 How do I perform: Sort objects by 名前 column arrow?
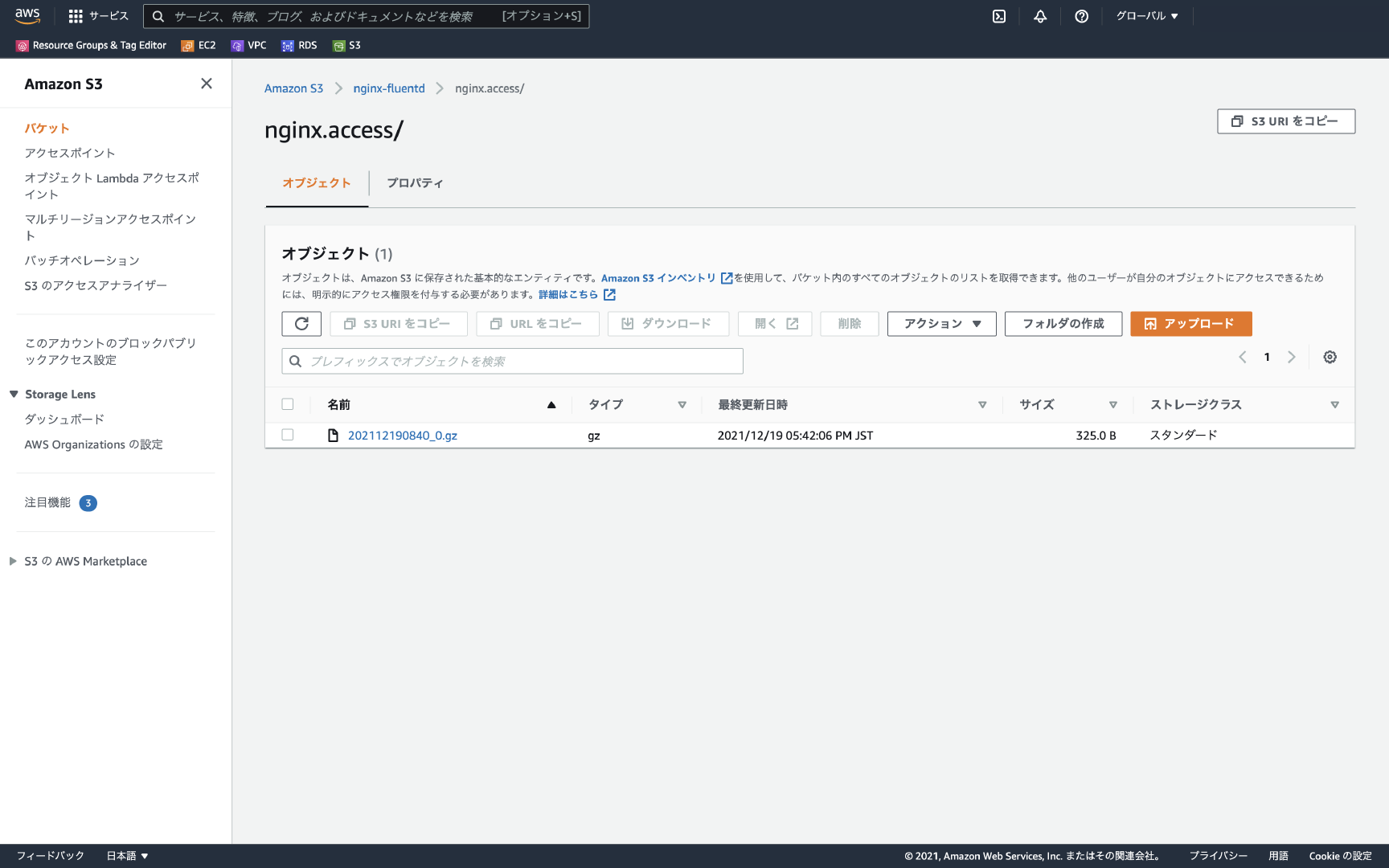551,405
